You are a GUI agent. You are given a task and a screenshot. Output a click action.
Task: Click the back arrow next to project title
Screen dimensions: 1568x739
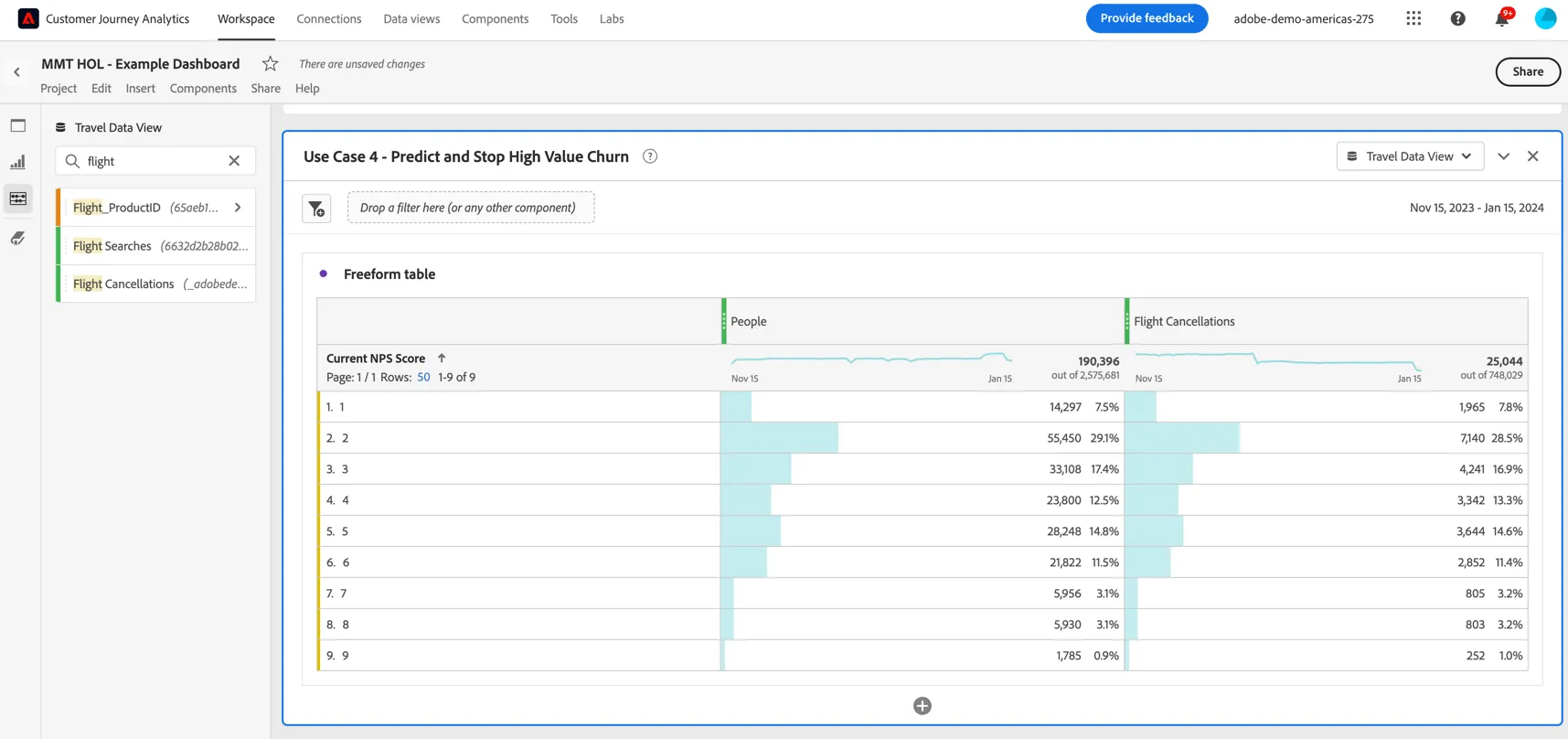[16, 72]
